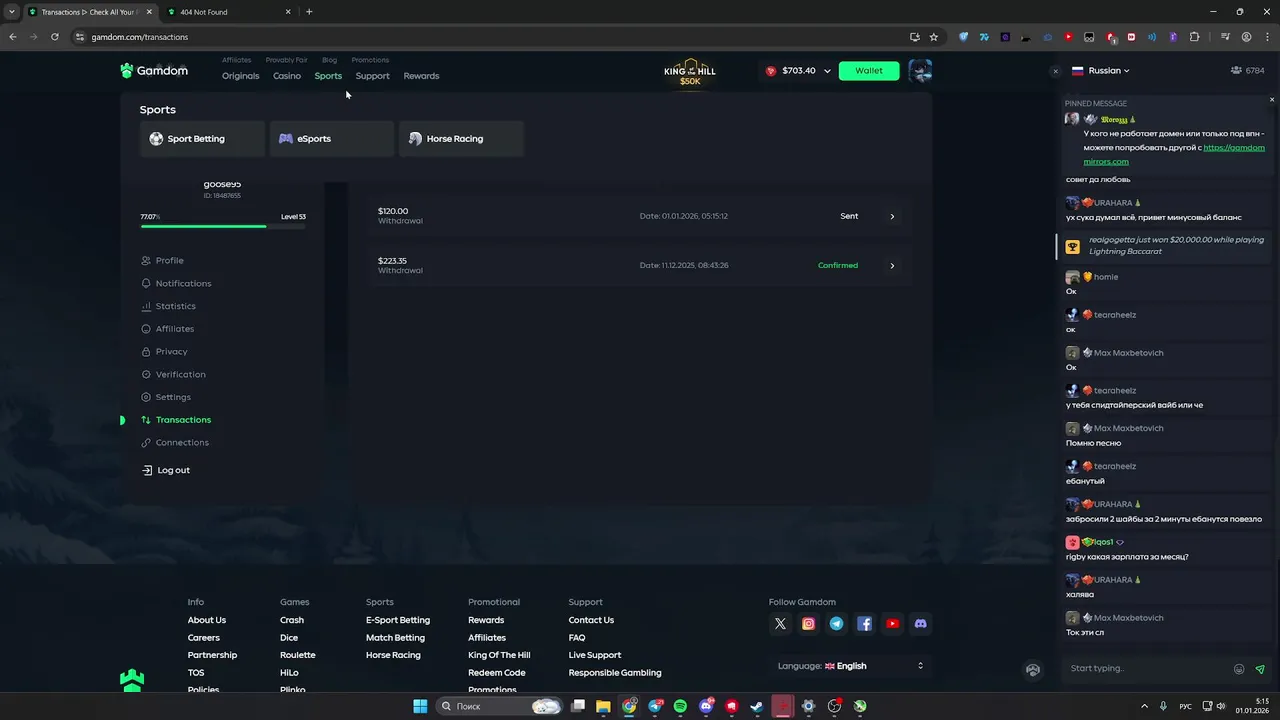Open the chat emoji picker
1280x720 pixels.
click(1239, 669)
